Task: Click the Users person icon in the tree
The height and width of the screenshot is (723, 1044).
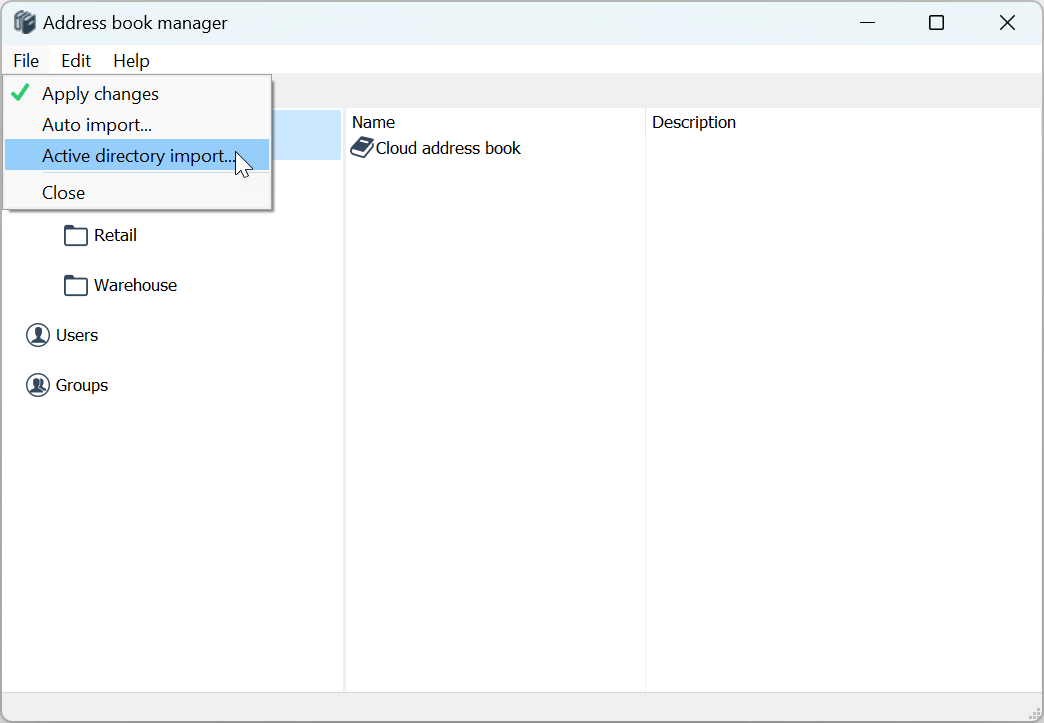Action: click(x=38, y=335)
